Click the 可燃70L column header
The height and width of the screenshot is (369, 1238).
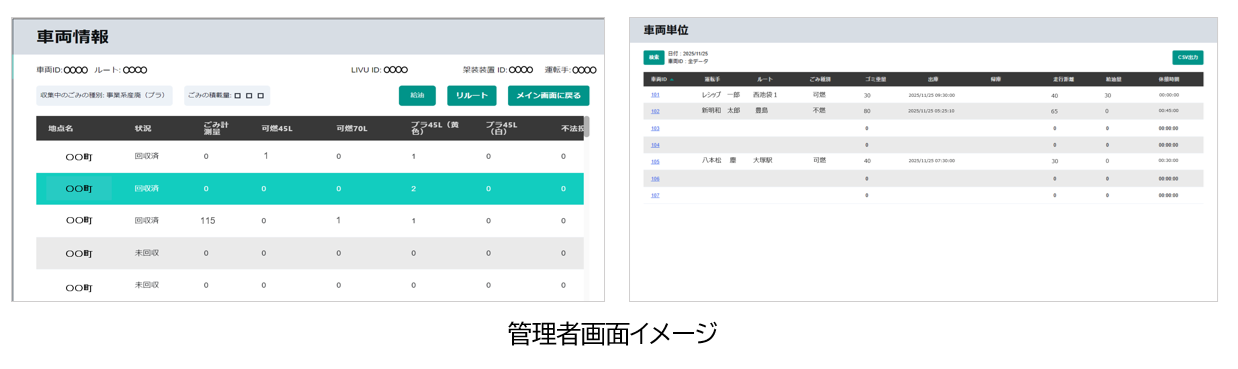[353, 128]
